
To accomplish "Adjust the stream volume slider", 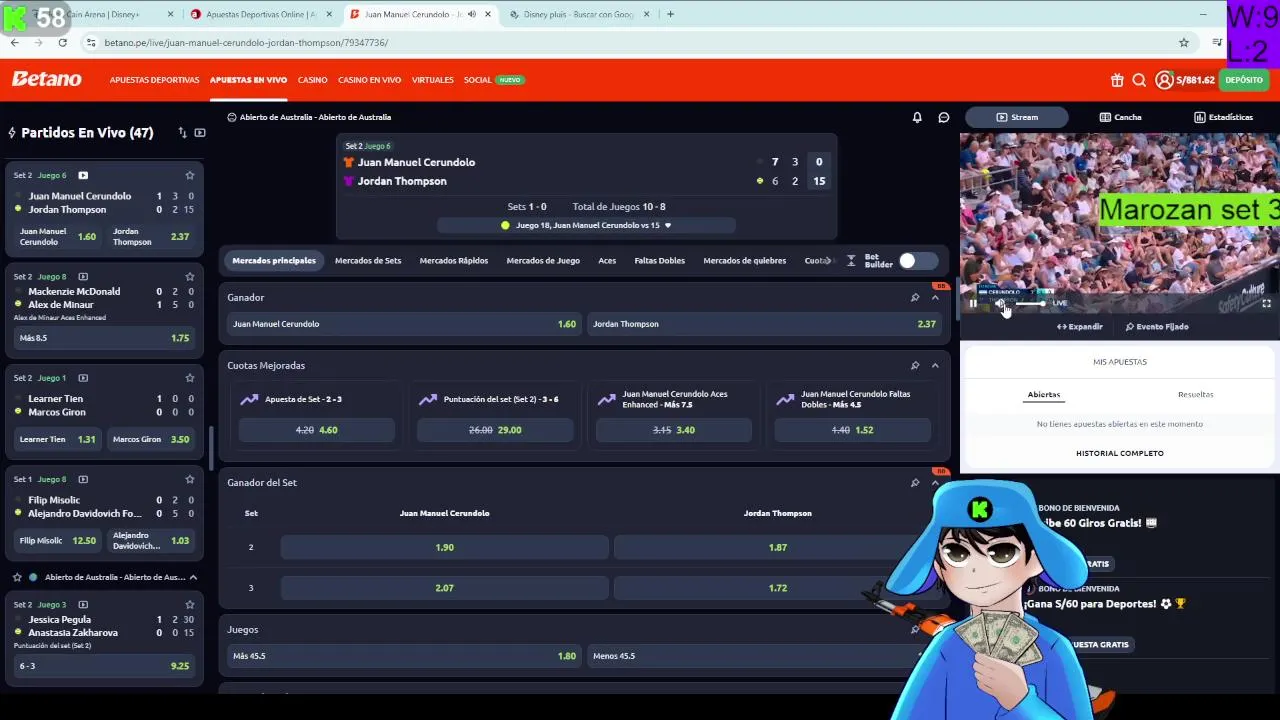I will [x=1028, y=303].
